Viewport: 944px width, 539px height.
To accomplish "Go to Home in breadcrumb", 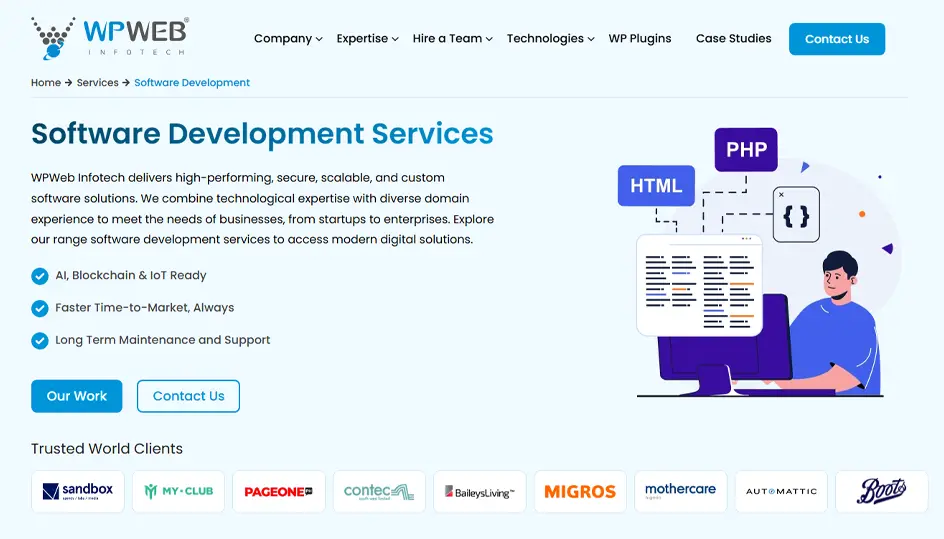I will coord(46,83).
